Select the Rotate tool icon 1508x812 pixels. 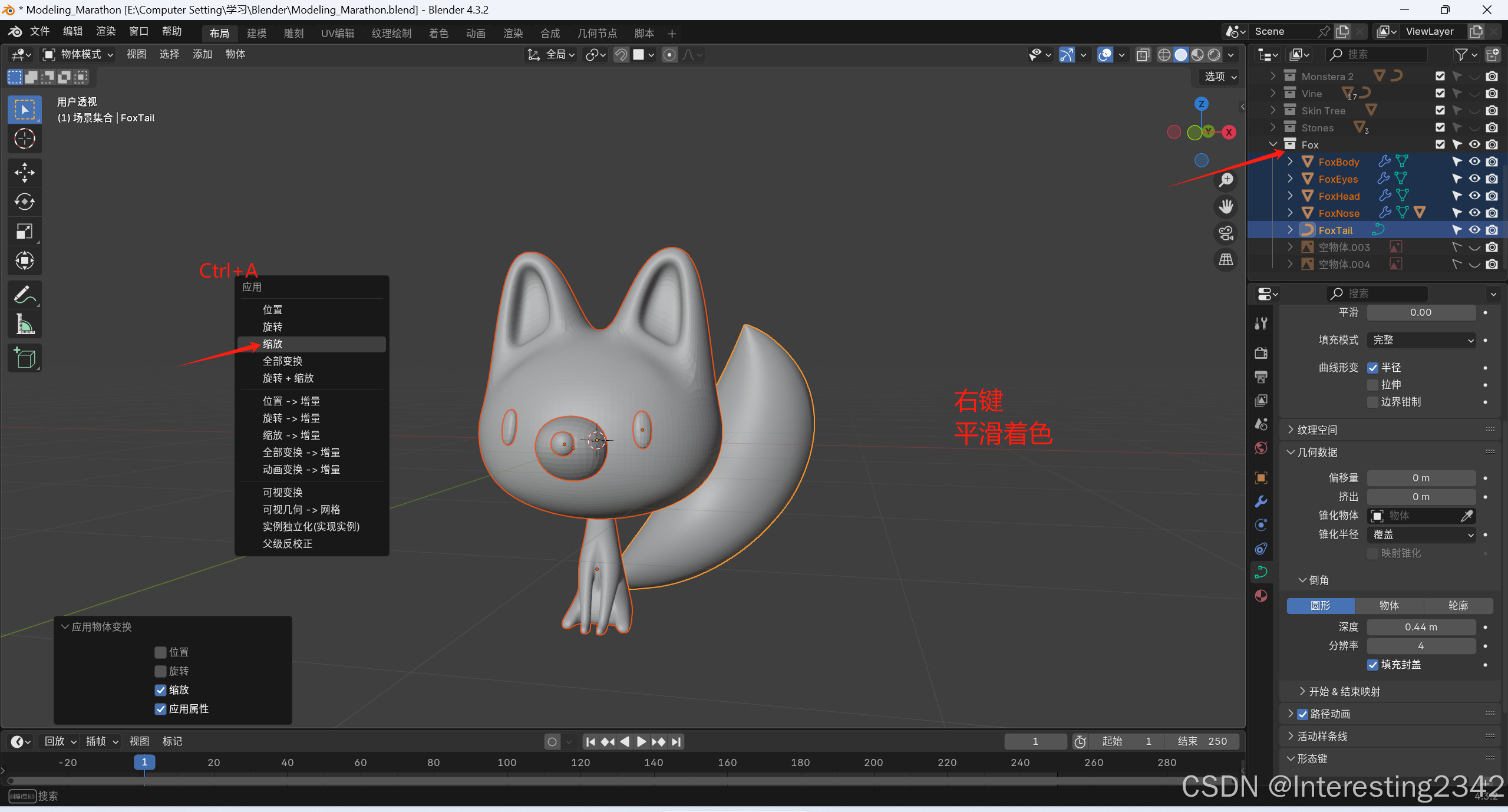pyautogui.click(x=24, y=202)
